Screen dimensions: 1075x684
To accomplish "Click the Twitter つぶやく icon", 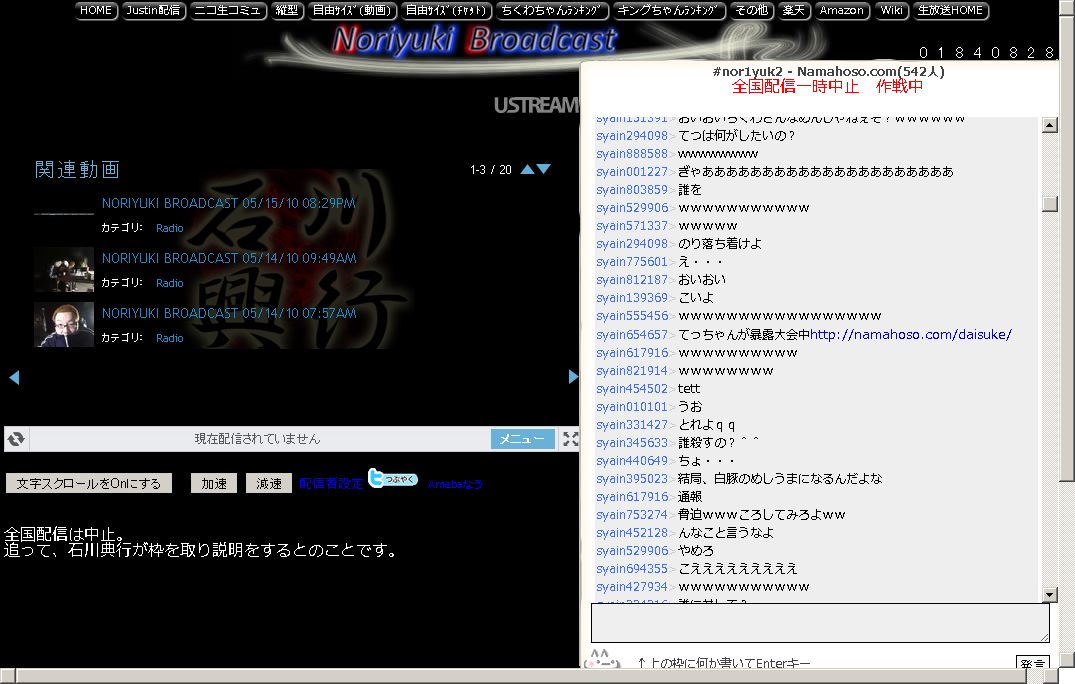I will coord(393,478).
